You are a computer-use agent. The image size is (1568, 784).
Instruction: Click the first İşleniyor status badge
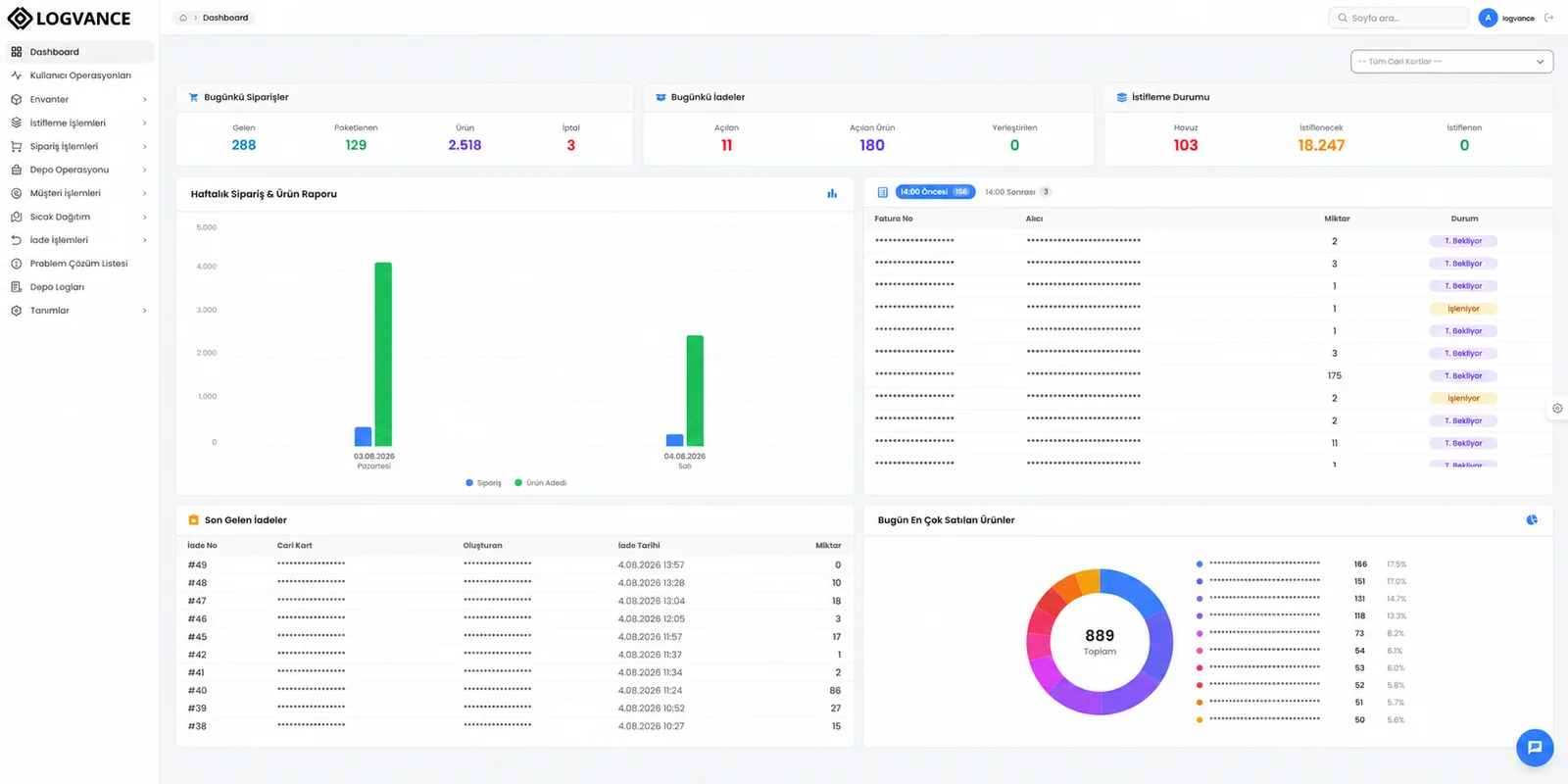click(x=1463, y=309)
